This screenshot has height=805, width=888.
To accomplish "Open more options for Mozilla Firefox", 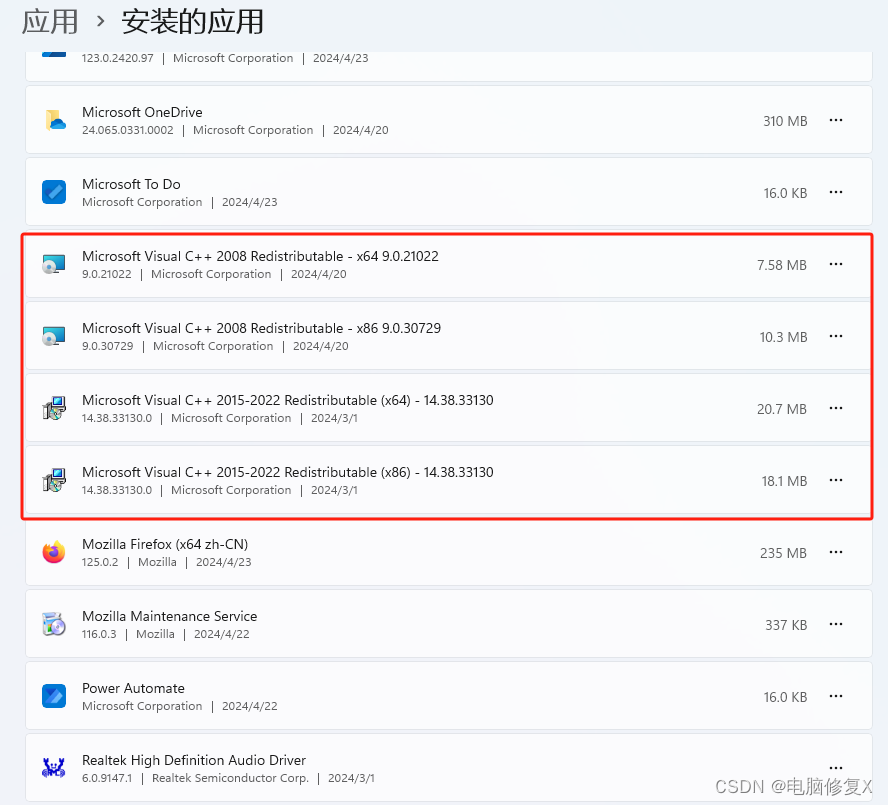I will coord(836,552).
